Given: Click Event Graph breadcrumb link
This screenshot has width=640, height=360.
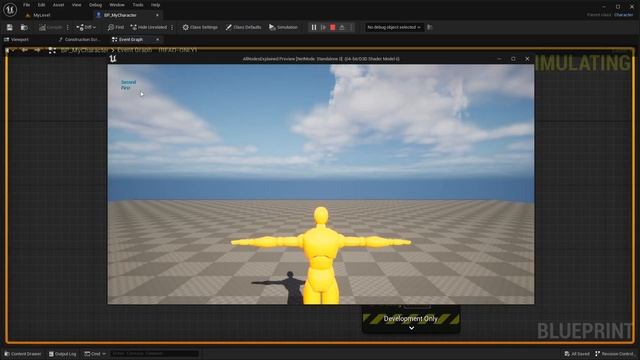Looking at the screenshot, I should coord(135,50).
